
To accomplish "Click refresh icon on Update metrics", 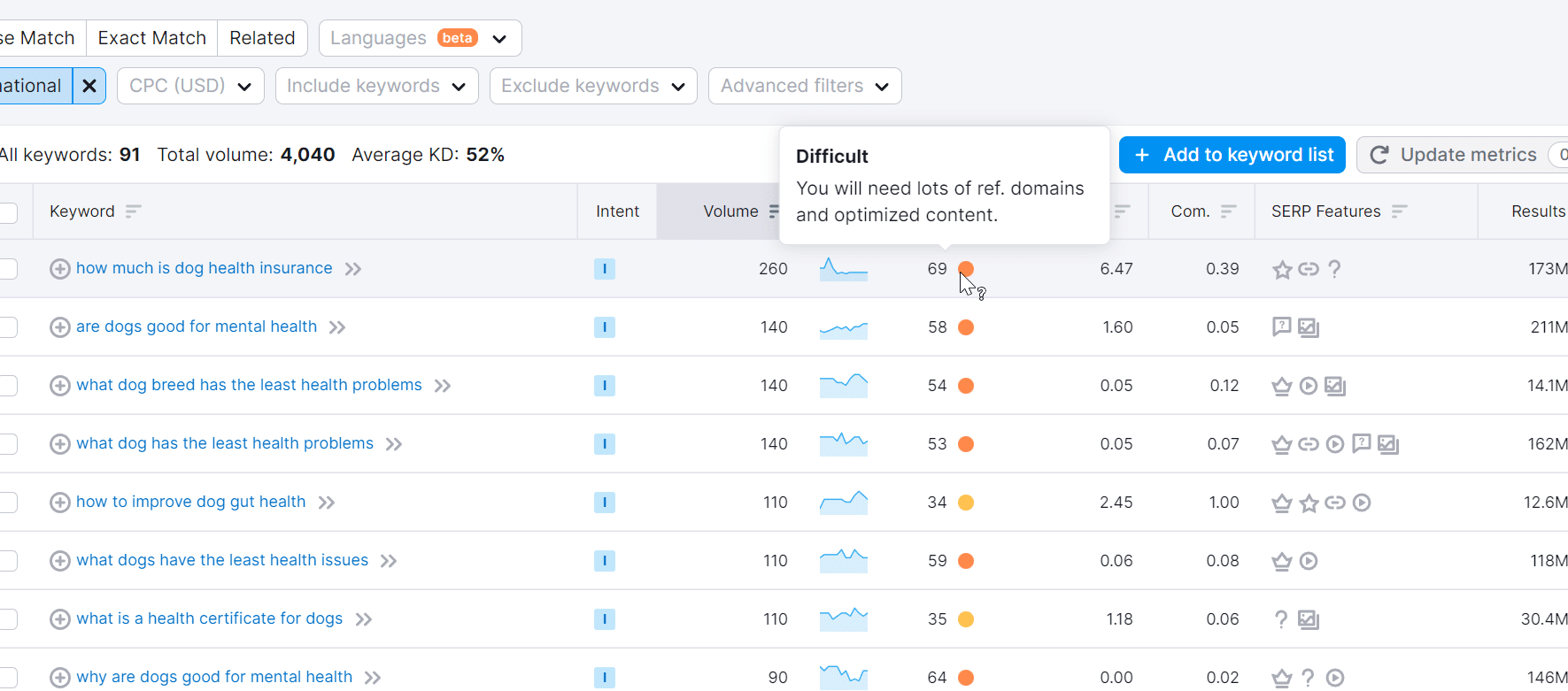I will coord(1379,155).
